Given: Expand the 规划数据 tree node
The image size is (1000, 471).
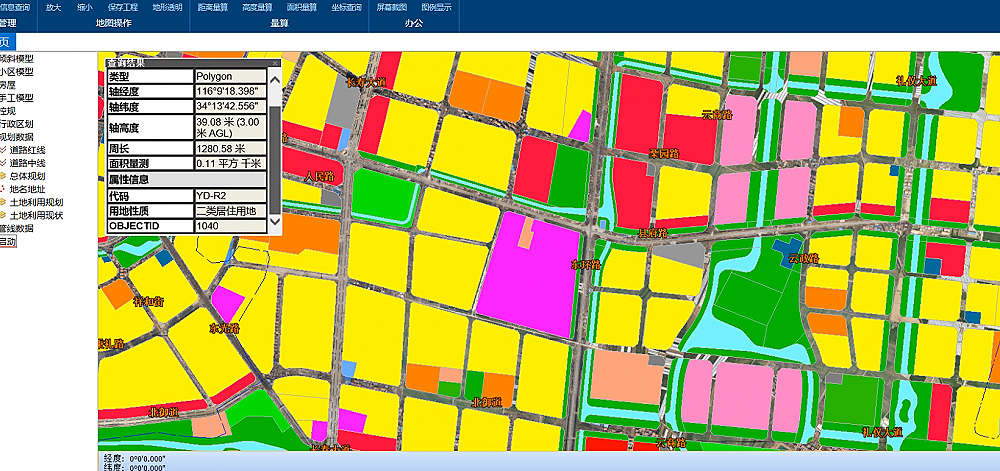Looking at the screenshot, I should 16,137.
